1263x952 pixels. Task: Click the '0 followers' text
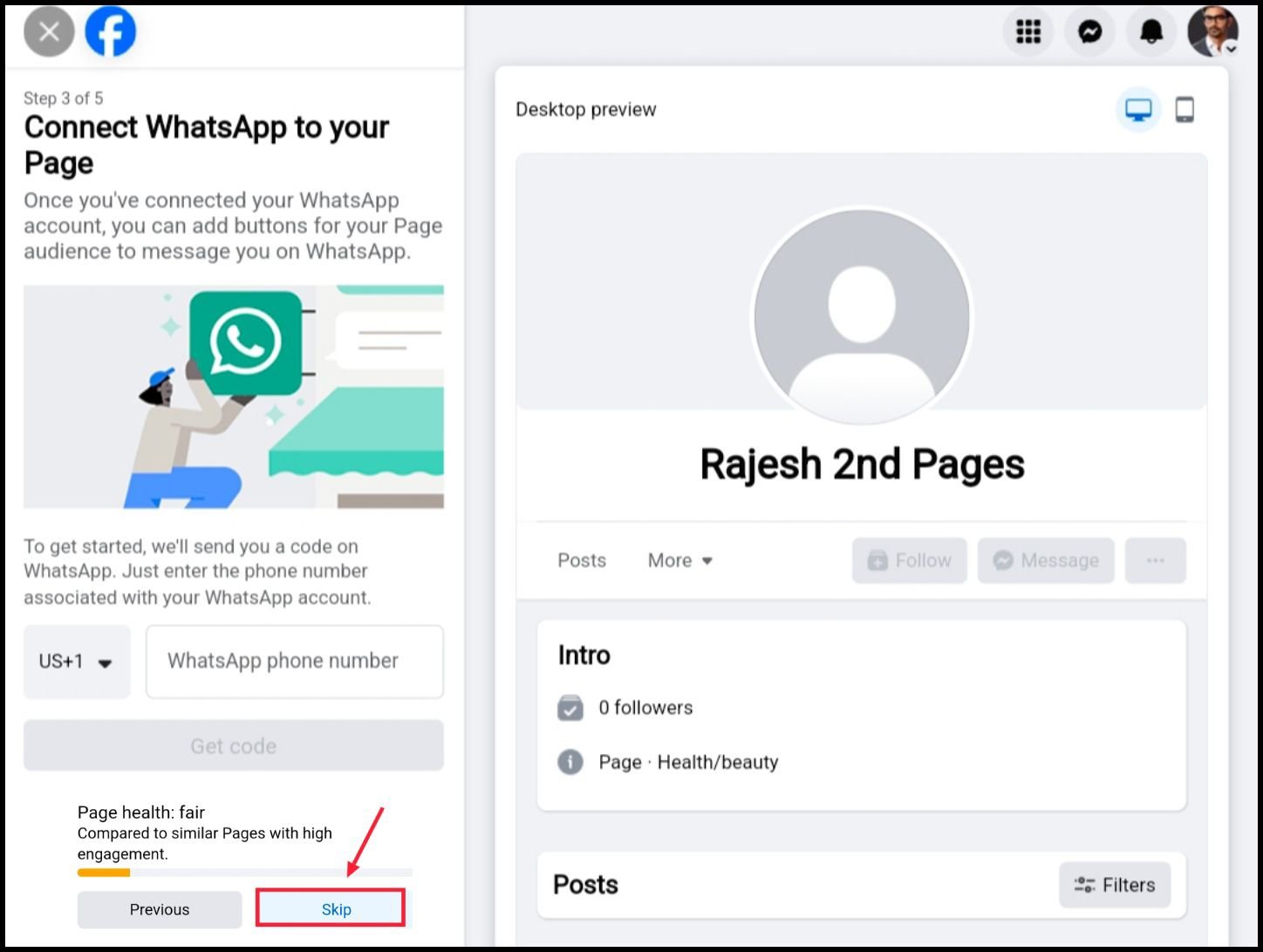[645, 708]
